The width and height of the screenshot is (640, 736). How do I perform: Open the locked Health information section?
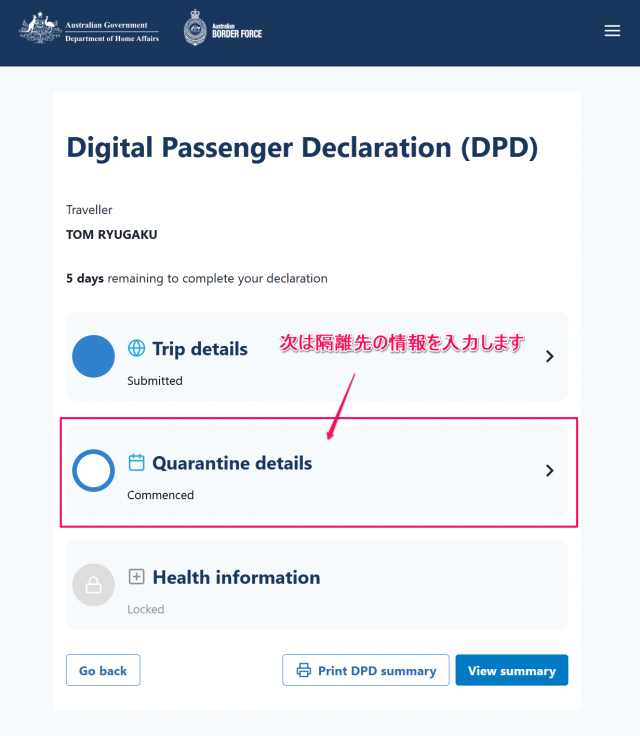pyautogui.click(x=317, y=585)
